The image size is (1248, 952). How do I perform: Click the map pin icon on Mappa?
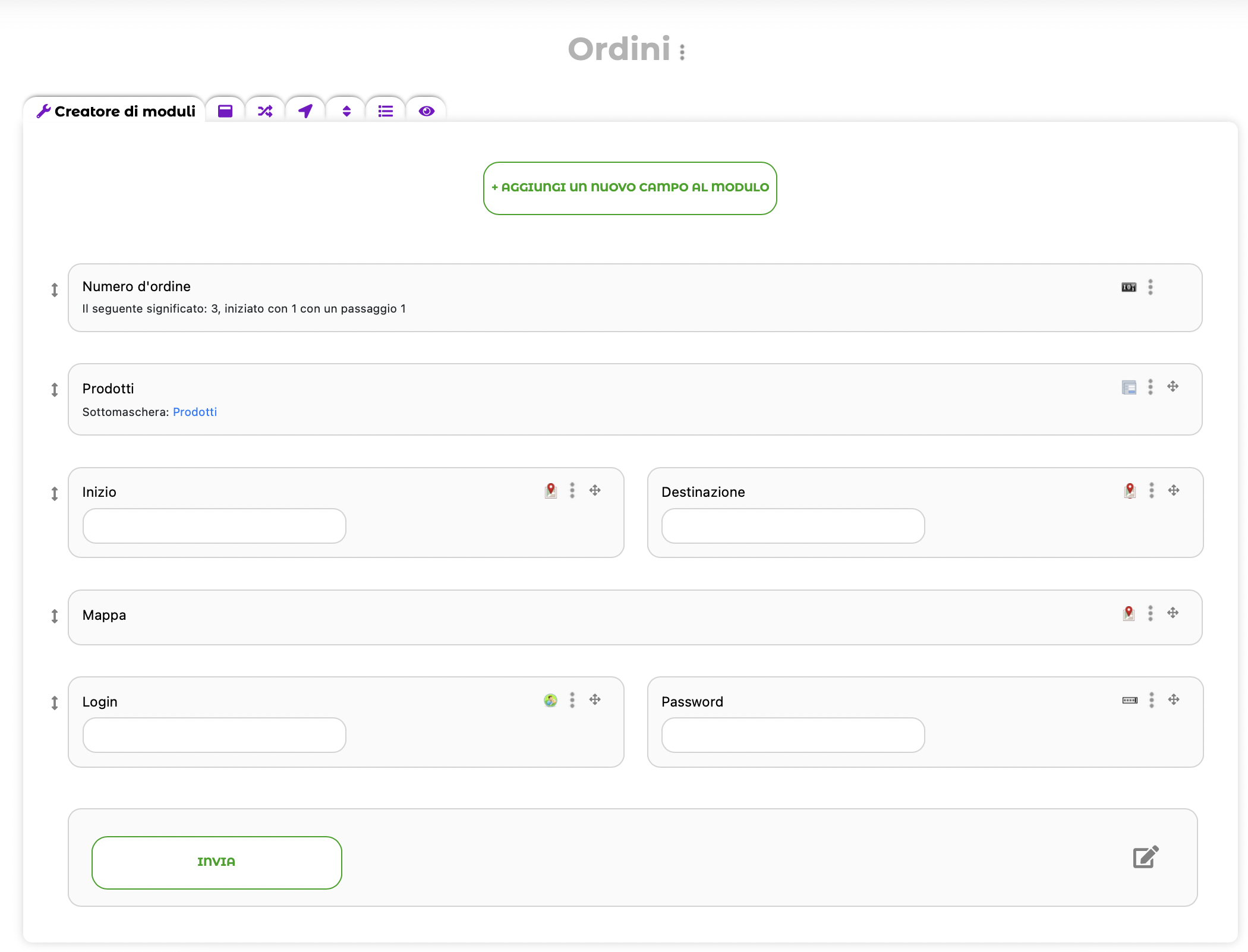tap(1129, 613)
